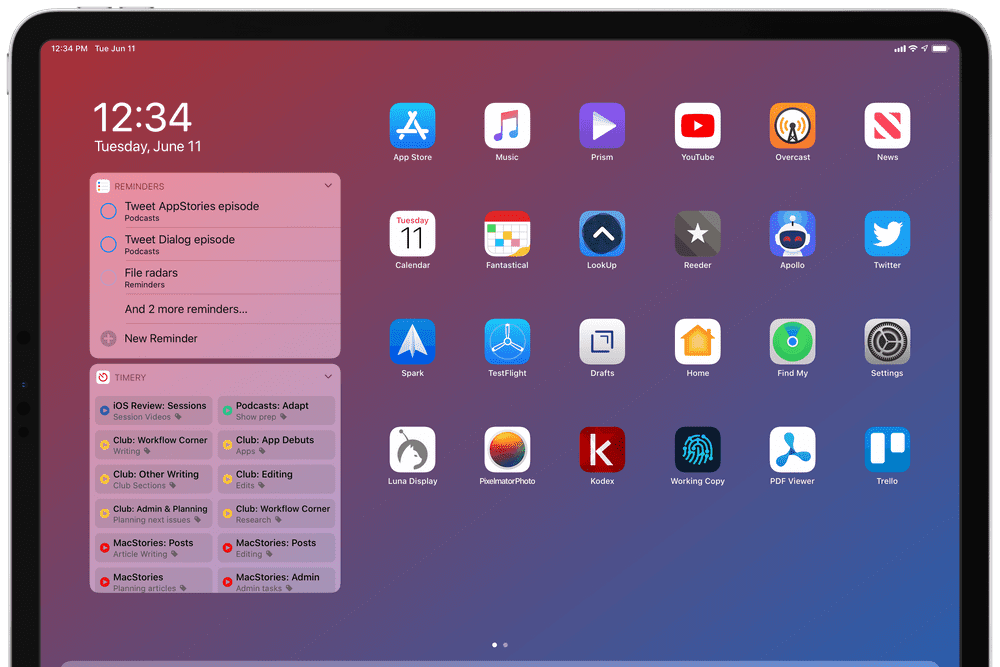Viewport: 1000px width, 667px height.
Task: Launch Fantastical
Action: 507,234
